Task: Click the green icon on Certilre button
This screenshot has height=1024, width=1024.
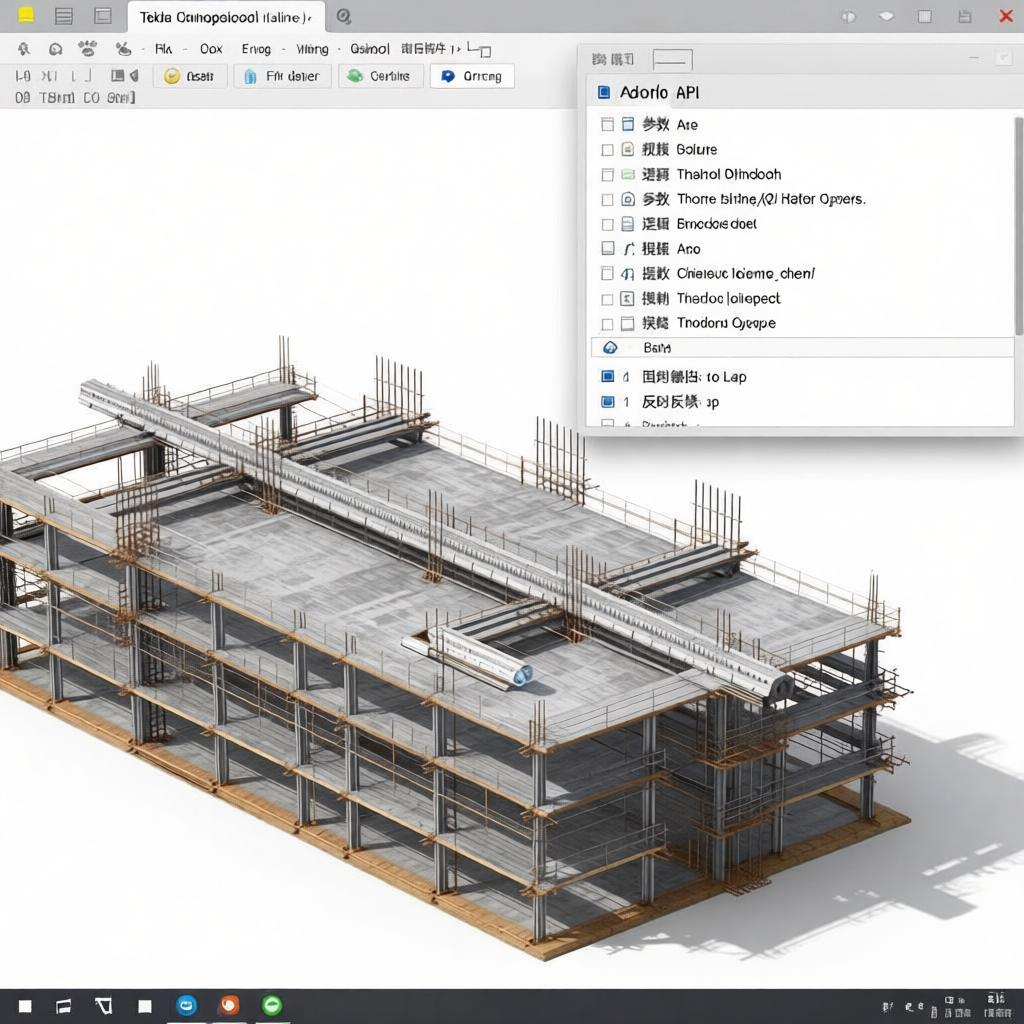Action: (x=355, y=76)
